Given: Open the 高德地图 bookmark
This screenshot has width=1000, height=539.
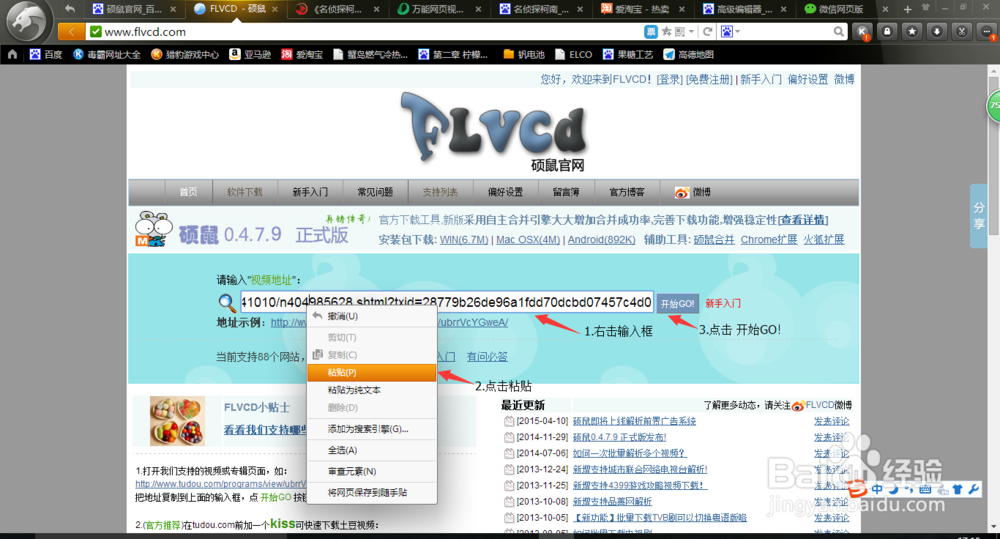Looking at the screenshot, I should [x=689, y=54].
